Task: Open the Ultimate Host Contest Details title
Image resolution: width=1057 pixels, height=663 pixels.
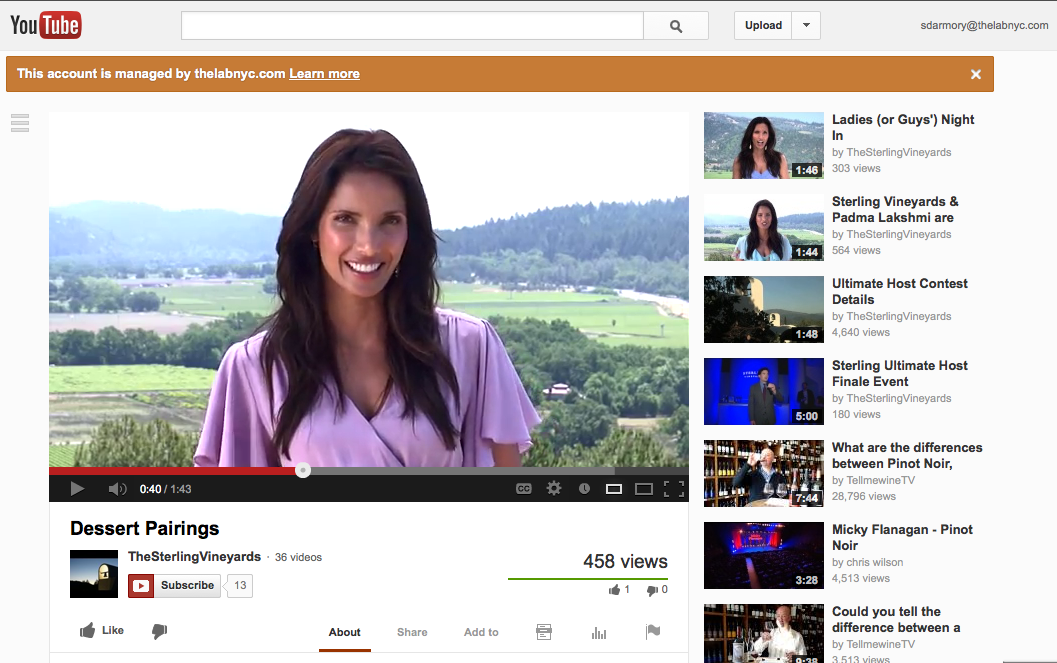Action: point(899,291)
